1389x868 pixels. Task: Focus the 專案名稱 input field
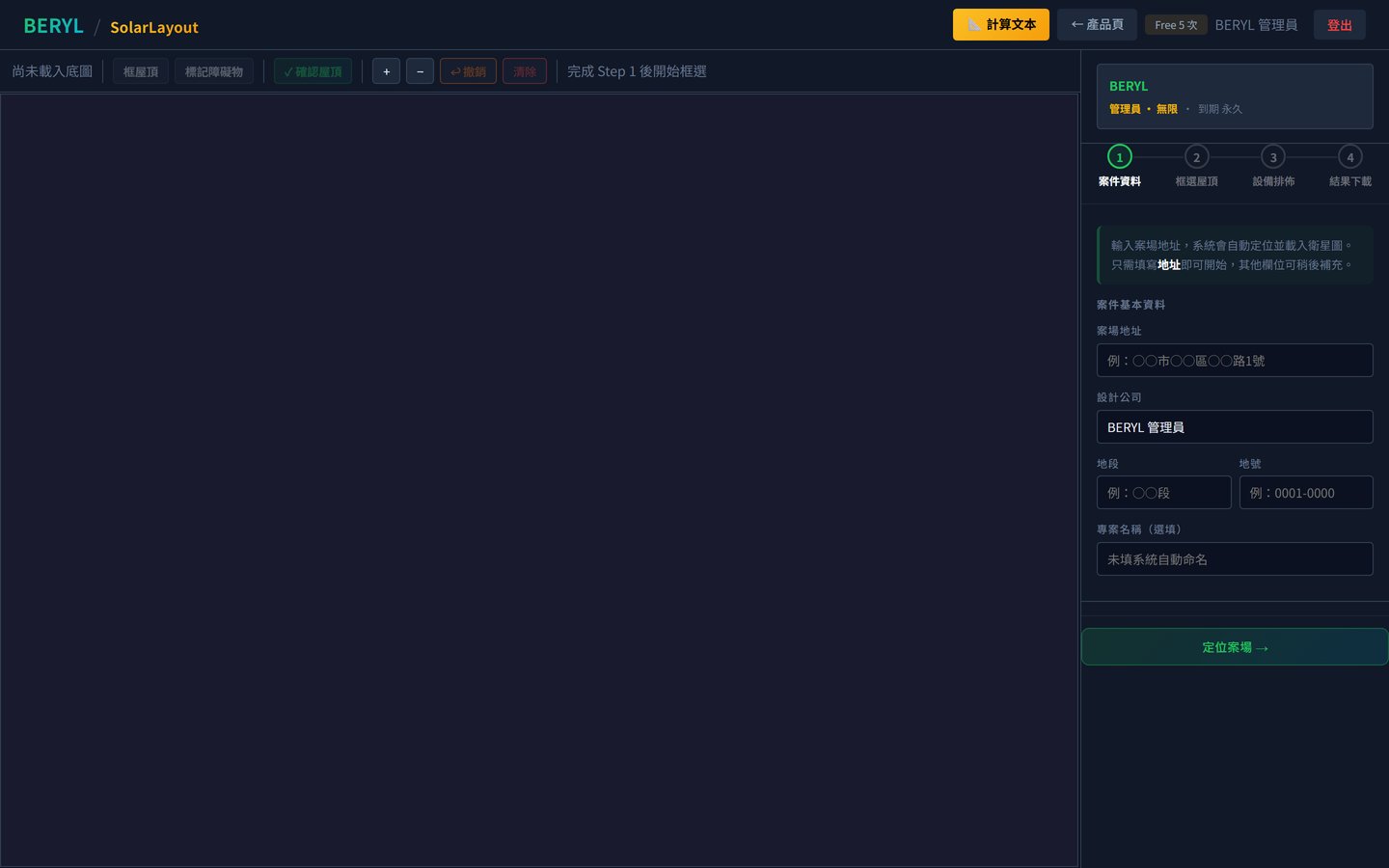click(1235, 559)
